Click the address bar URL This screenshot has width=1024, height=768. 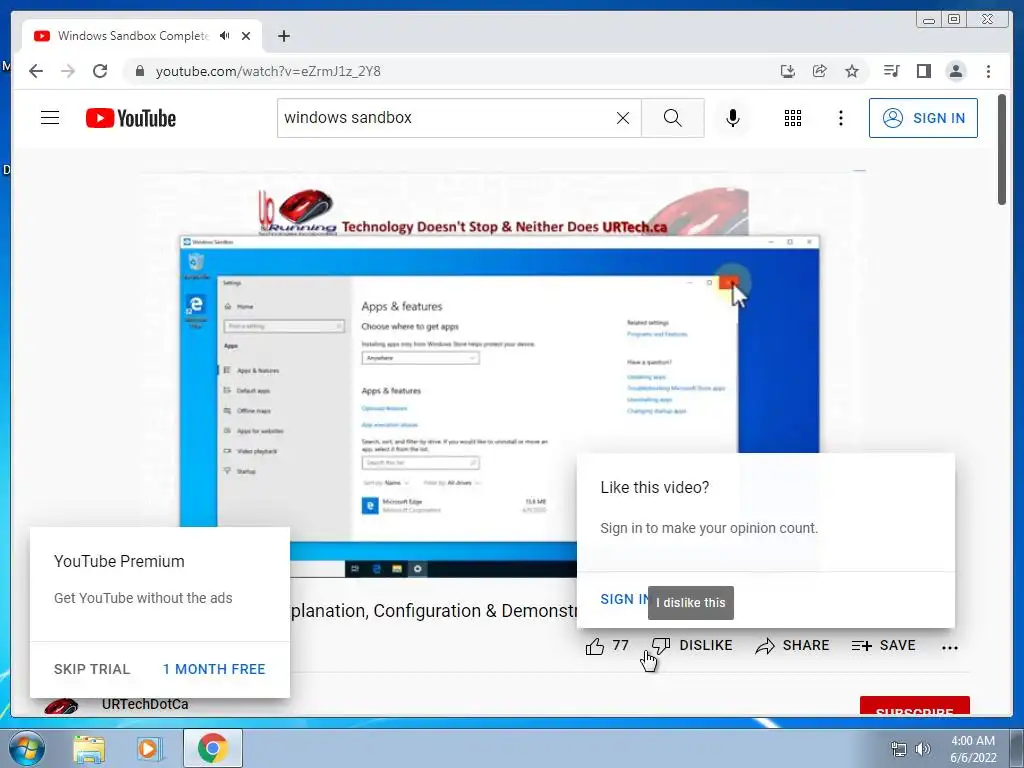tap(268, 71)
